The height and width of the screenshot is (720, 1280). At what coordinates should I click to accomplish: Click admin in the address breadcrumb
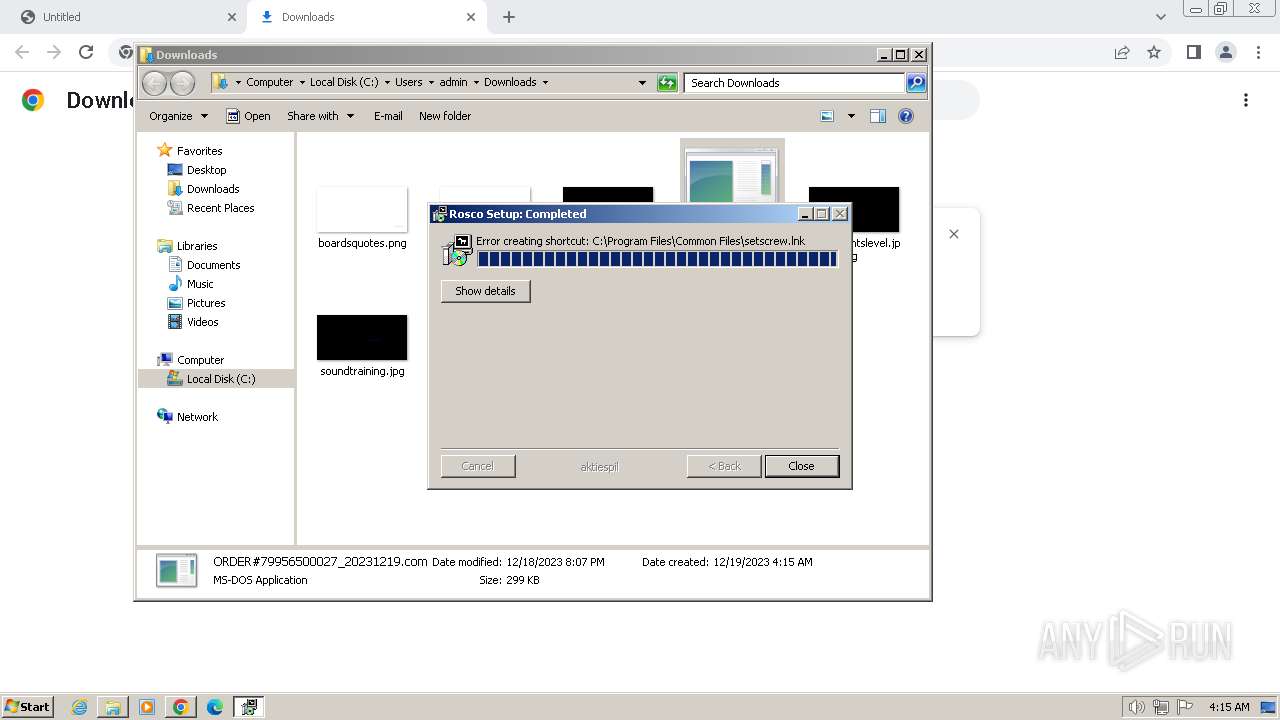coord(453,82)
